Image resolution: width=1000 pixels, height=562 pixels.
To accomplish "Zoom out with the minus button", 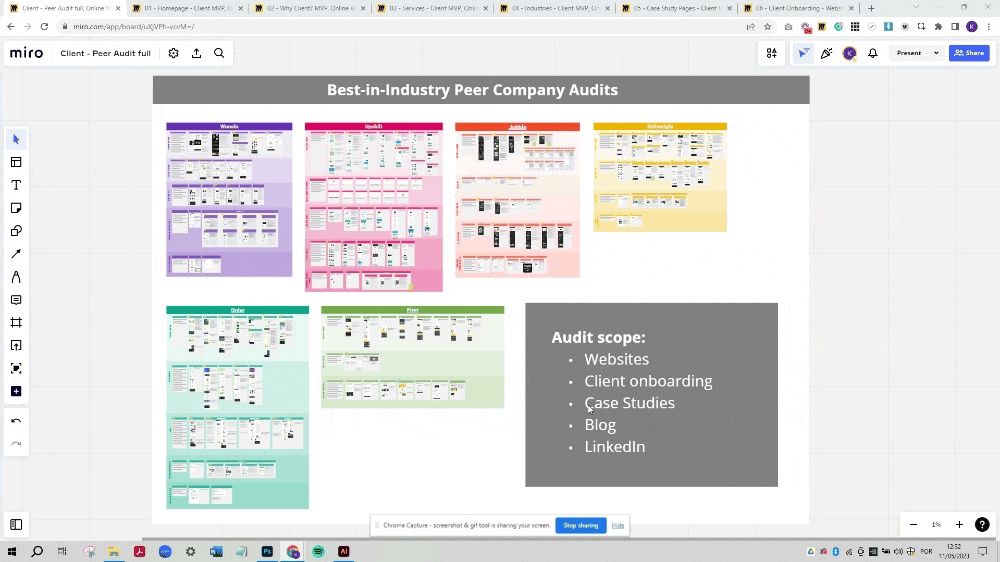I will (913, 524).
